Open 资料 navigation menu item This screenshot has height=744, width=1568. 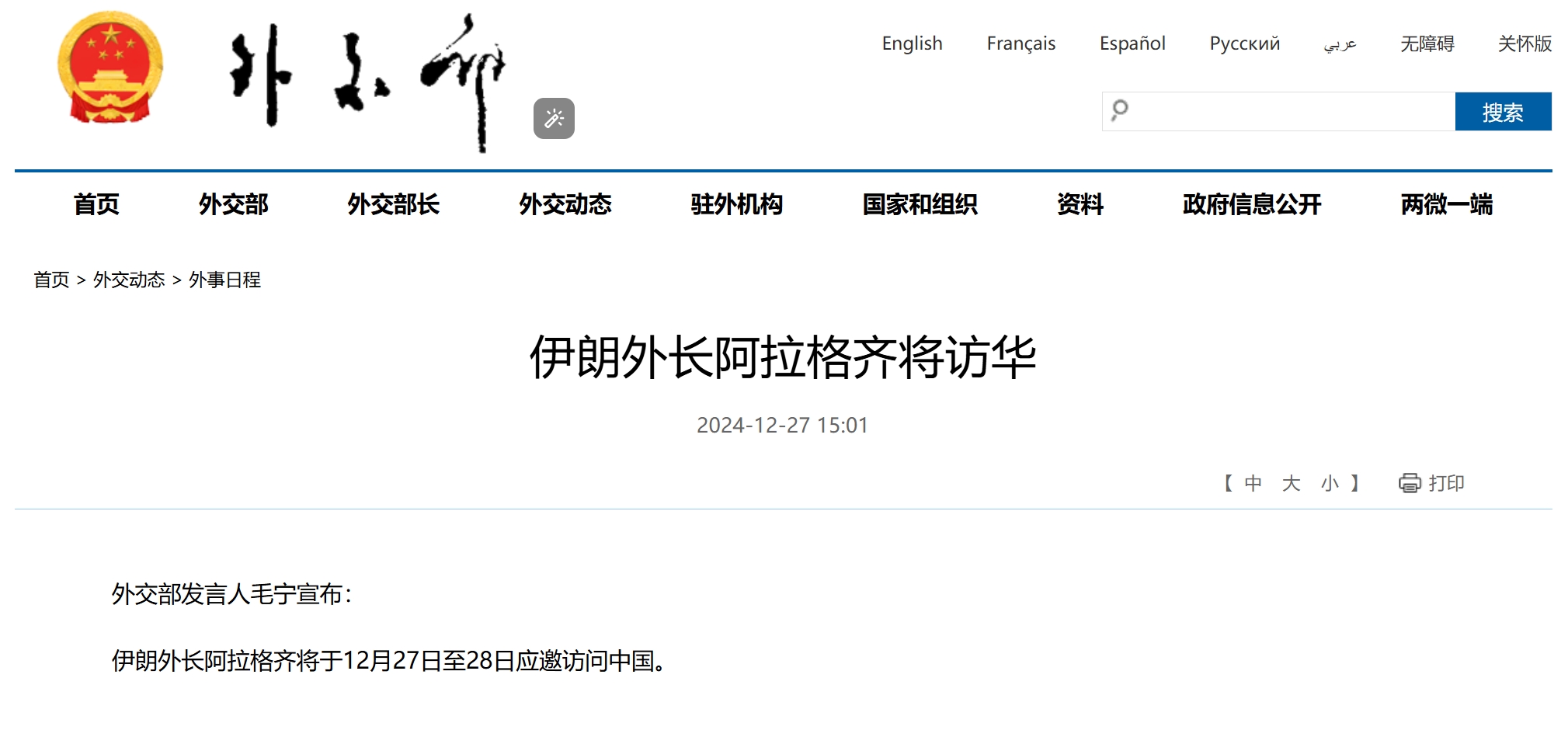(1080, 204)
